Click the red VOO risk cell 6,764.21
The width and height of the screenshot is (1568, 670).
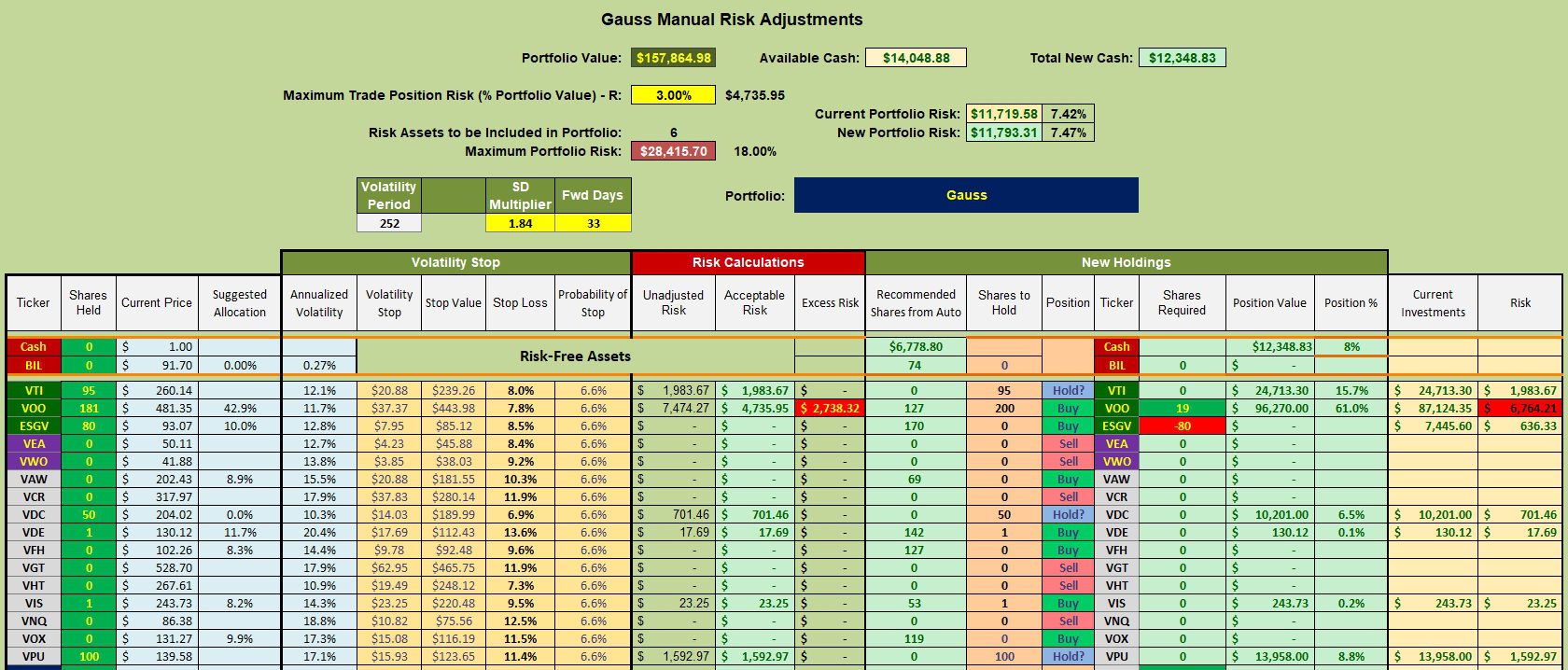point(1519,408)
